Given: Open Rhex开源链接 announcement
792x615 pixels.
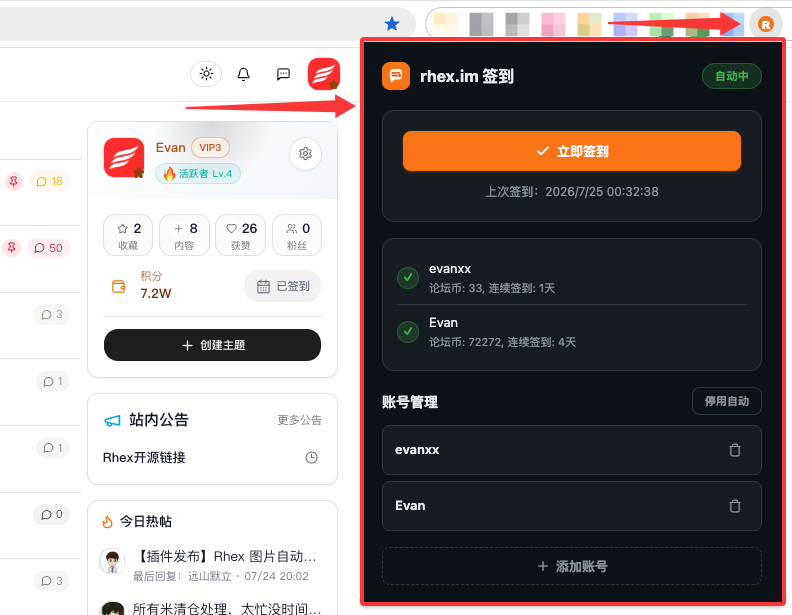Looking at the screenshot, I should (x=144, y=457).
